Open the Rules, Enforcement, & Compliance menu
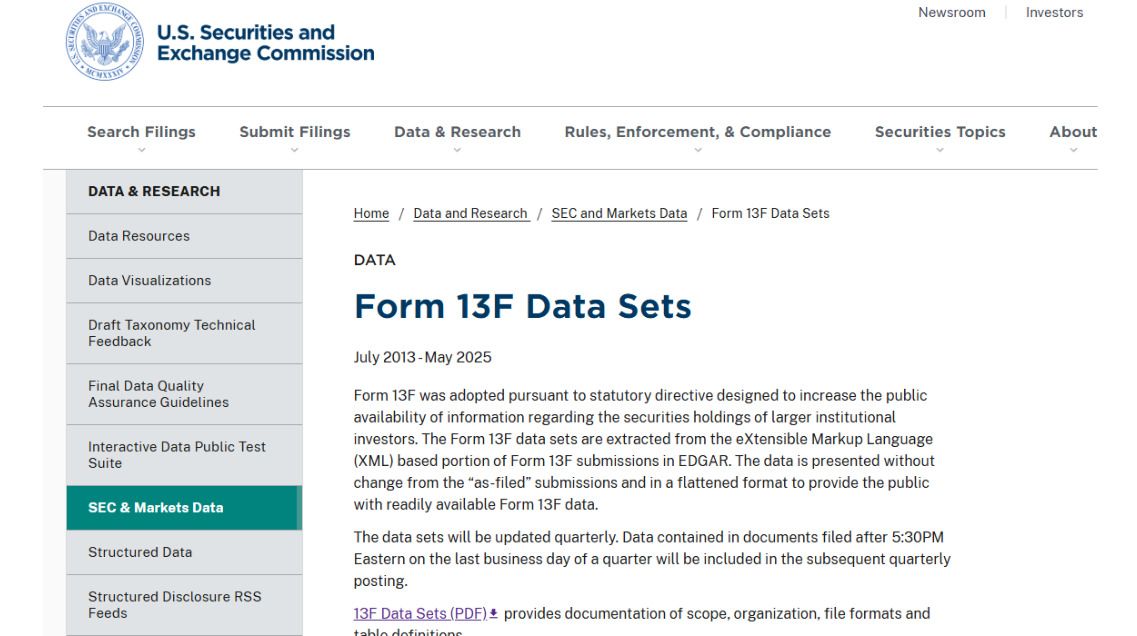 pyautogui.click(x=698, y=131)
